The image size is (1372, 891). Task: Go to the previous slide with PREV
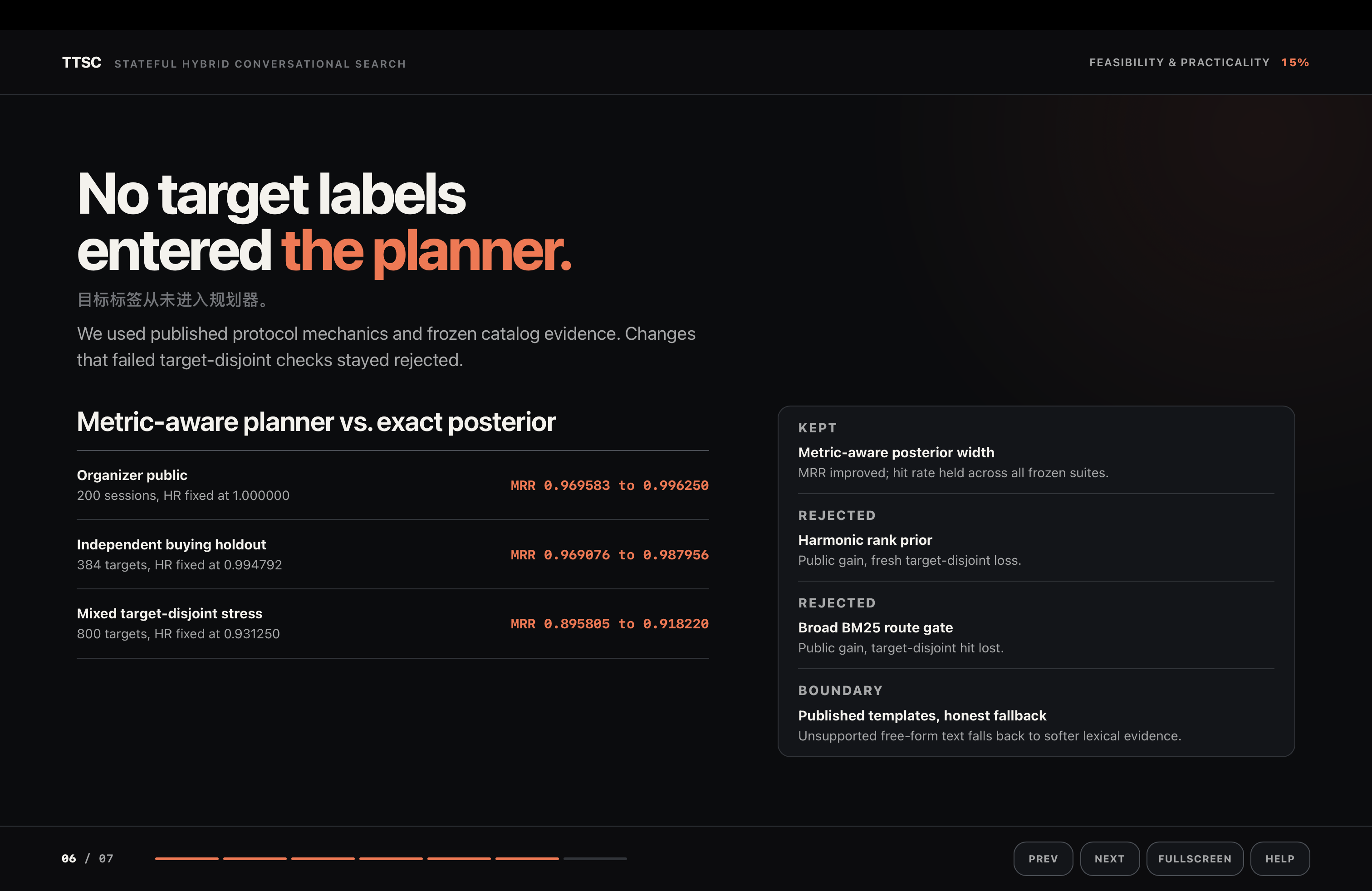[1043, 858]
